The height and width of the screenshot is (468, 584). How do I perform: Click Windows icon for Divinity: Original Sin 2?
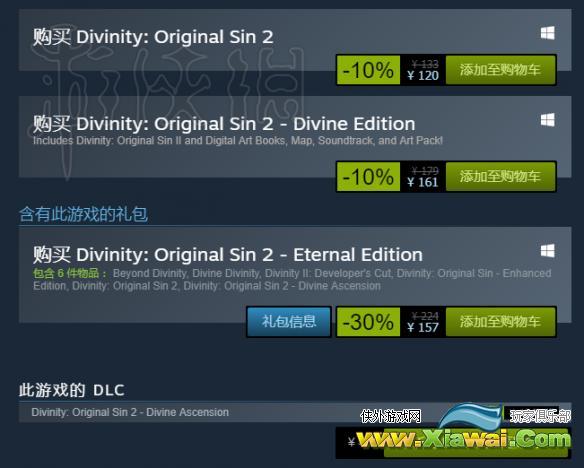pyautogui.click(x=548, y=33)
